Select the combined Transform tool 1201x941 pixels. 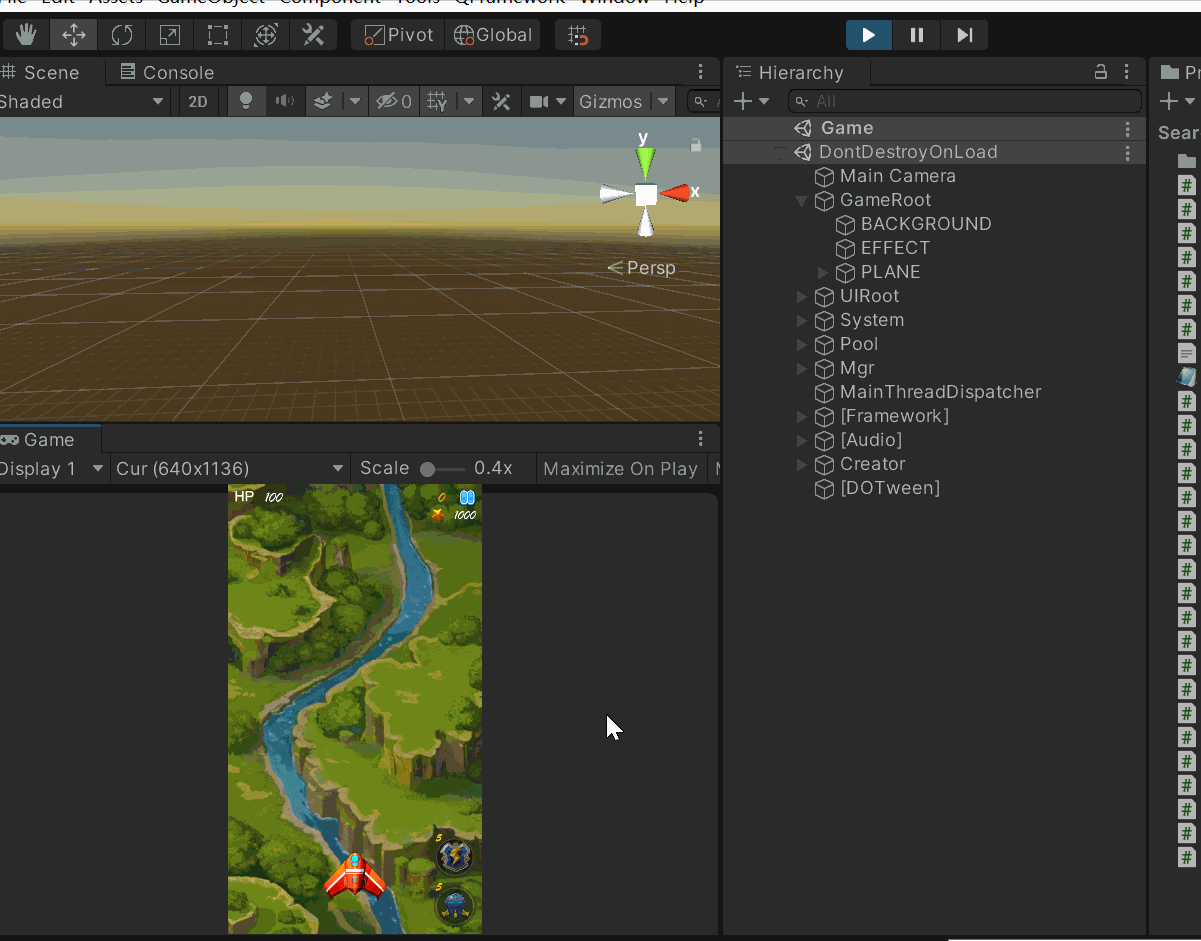[x=266, y=35]
